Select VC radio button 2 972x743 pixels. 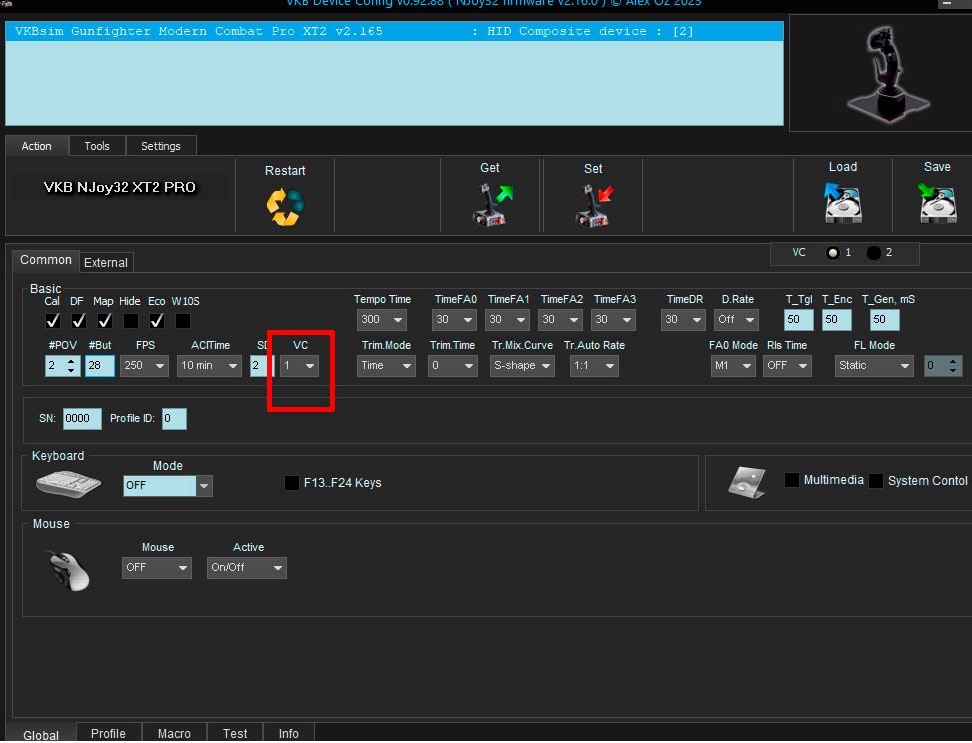click(x=874, y=253)
